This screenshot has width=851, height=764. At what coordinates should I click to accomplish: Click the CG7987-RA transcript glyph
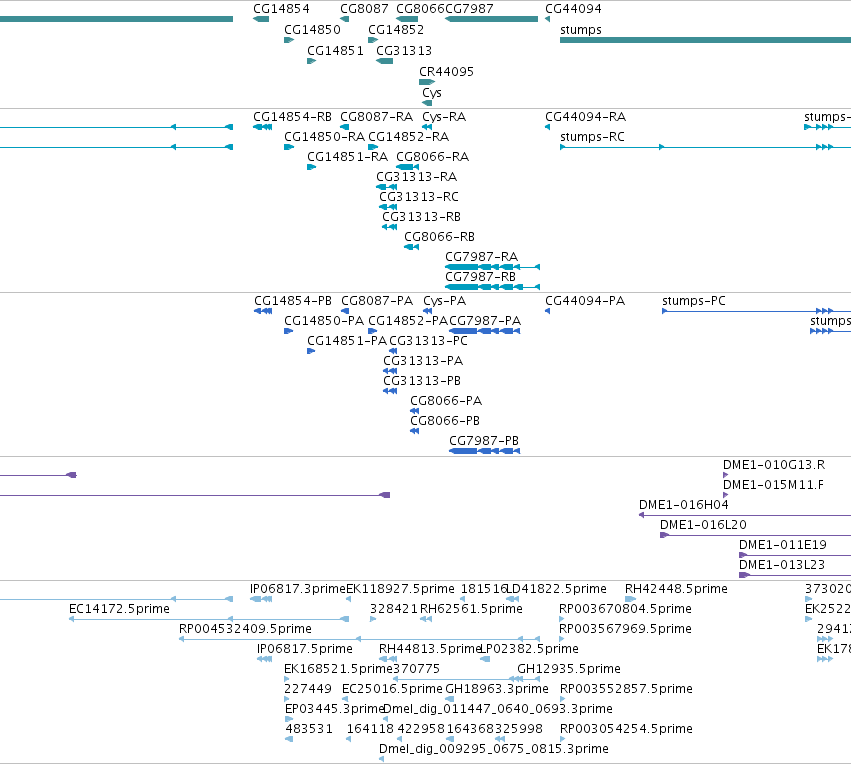tap(492, 267)
